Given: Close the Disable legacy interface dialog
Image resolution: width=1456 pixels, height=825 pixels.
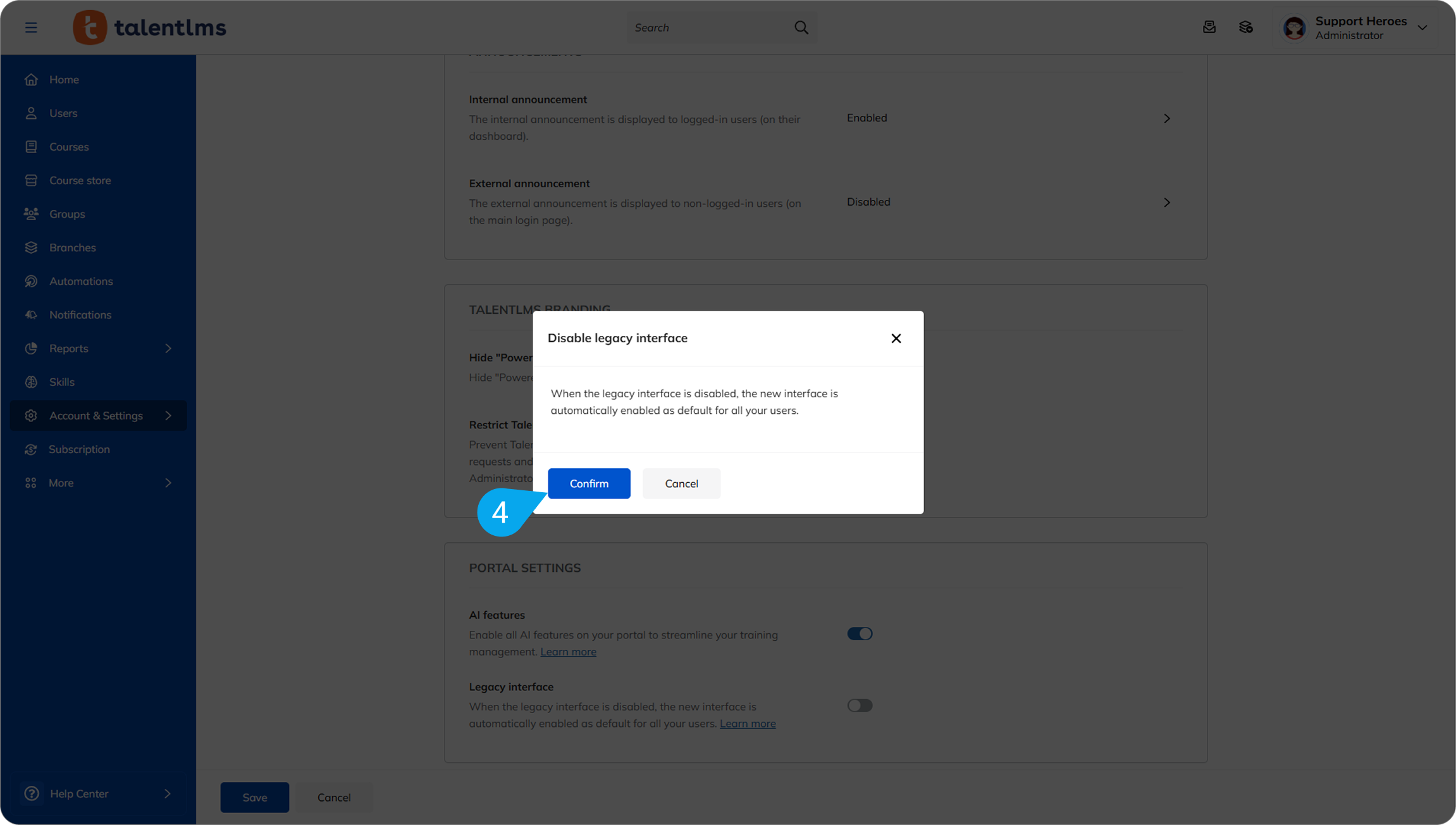Looking at the screenshot, I should coord(896,338).
